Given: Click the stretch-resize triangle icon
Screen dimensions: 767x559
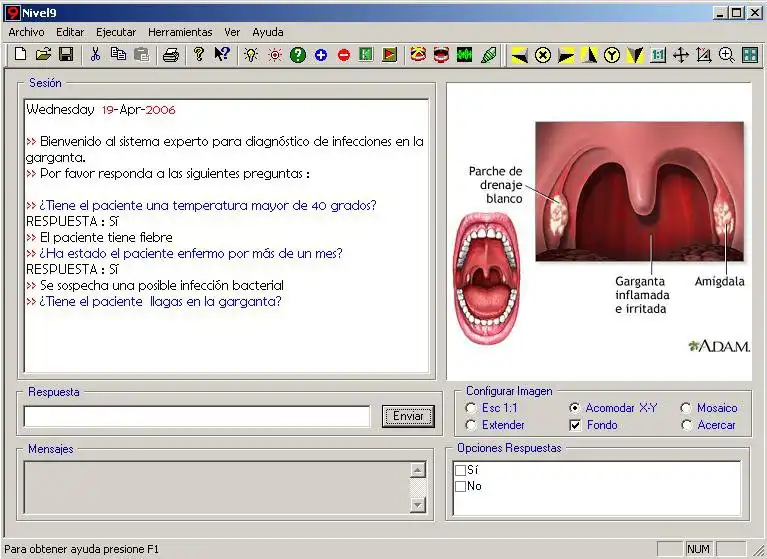Looking at the screenshot, I should point(704,55).
